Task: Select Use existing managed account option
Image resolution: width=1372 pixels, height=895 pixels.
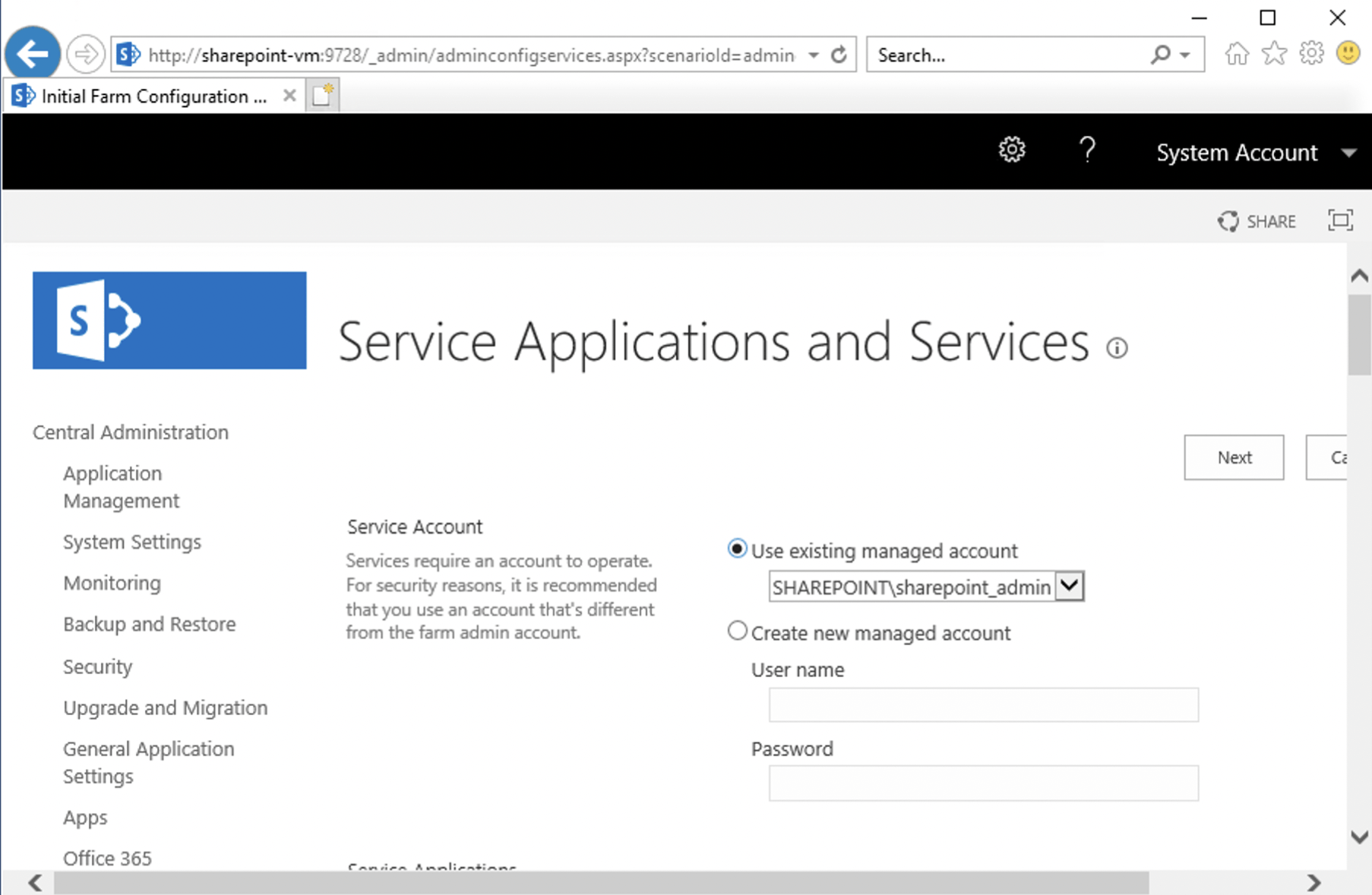Action: point(737,549)
